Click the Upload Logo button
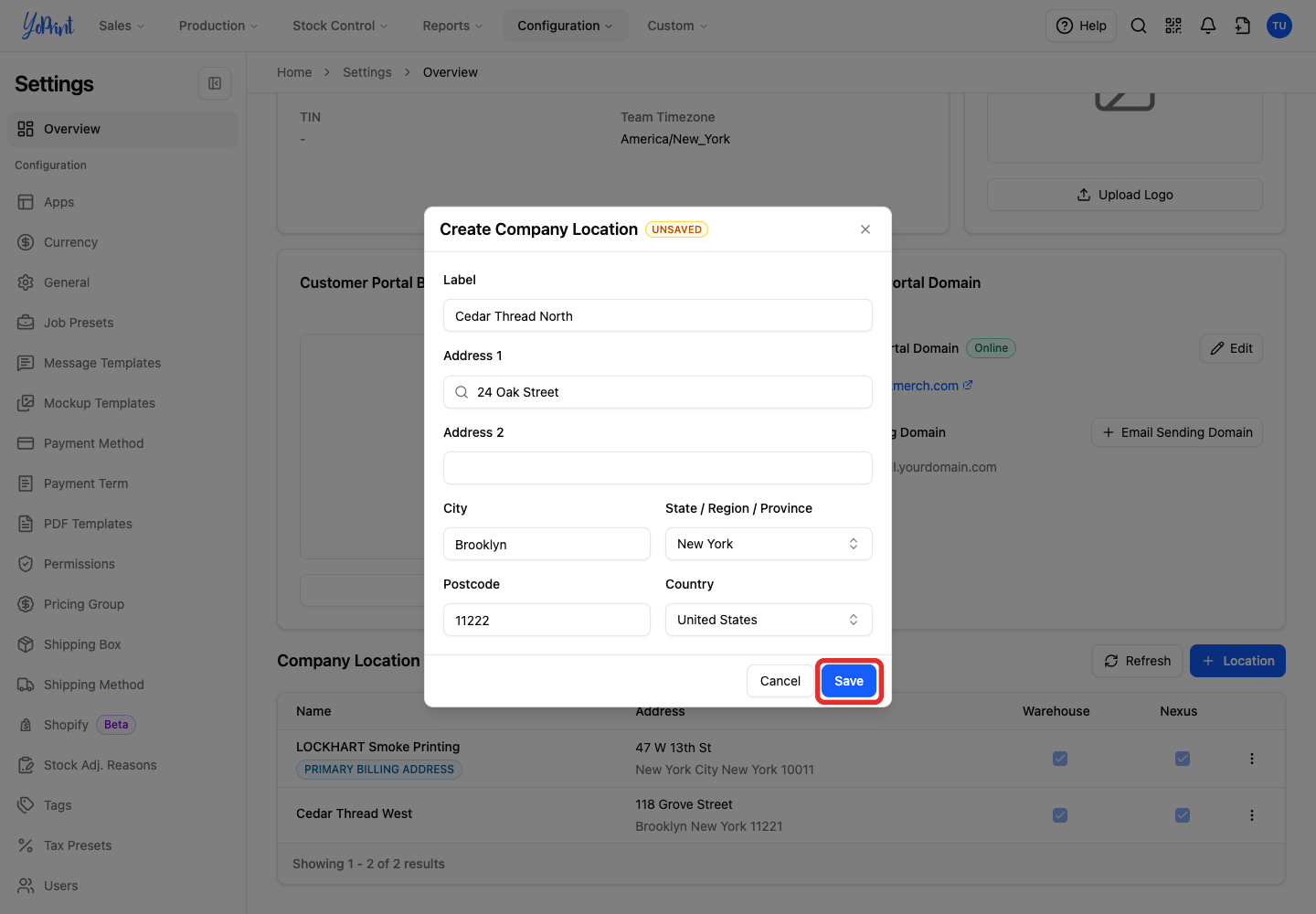The image size is (1316, 914). [1125, 195]
